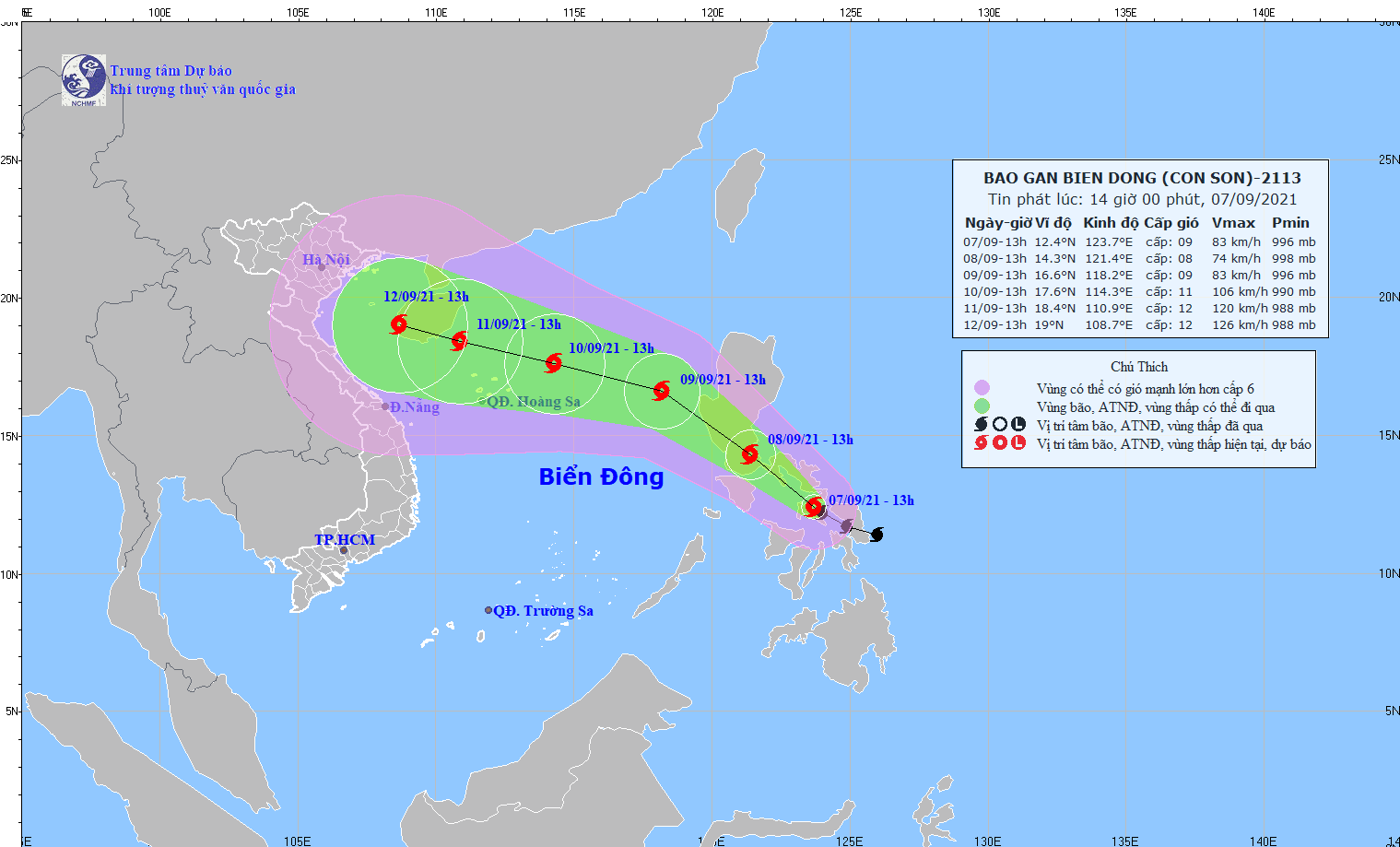Screen dimensions: 1400x847
Task: Click the Đ.Nẵng city label
Action: (x=414, y=407)
